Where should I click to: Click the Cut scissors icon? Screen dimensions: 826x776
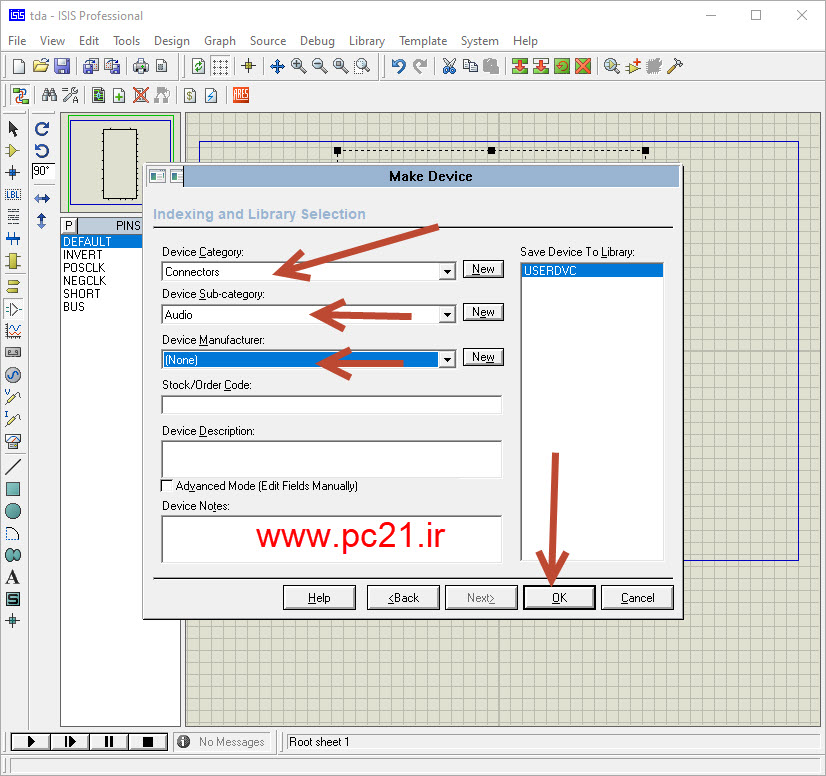click(x=449, y=66)
